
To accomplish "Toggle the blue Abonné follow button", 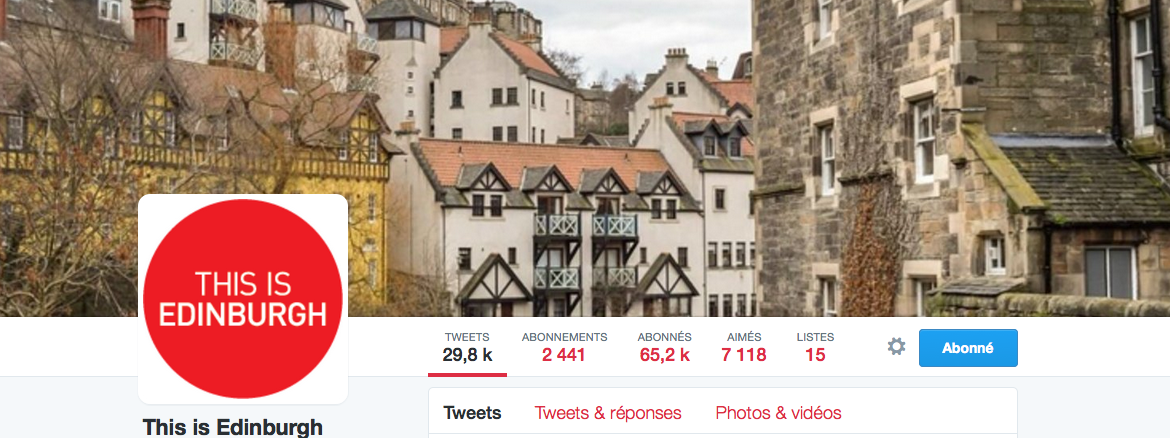I will [968, 348].
